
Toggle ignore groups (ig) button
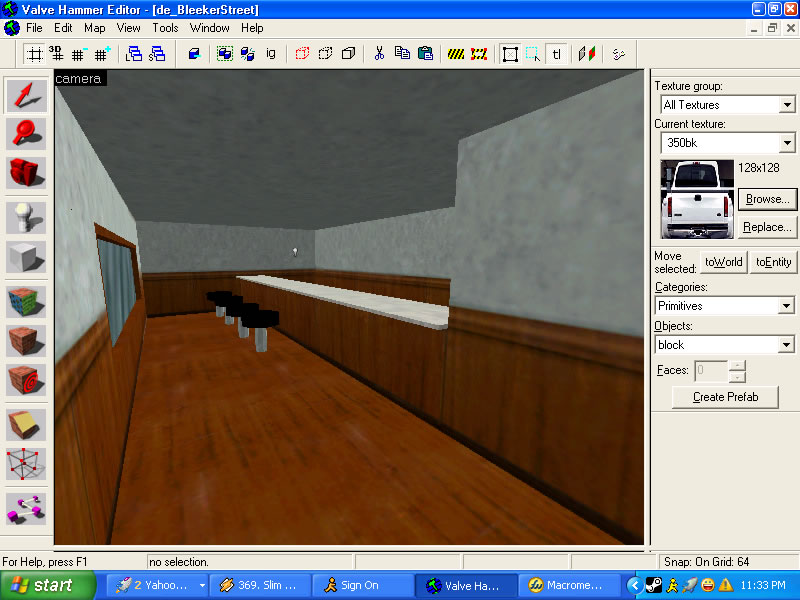click(x=270, y=53)
